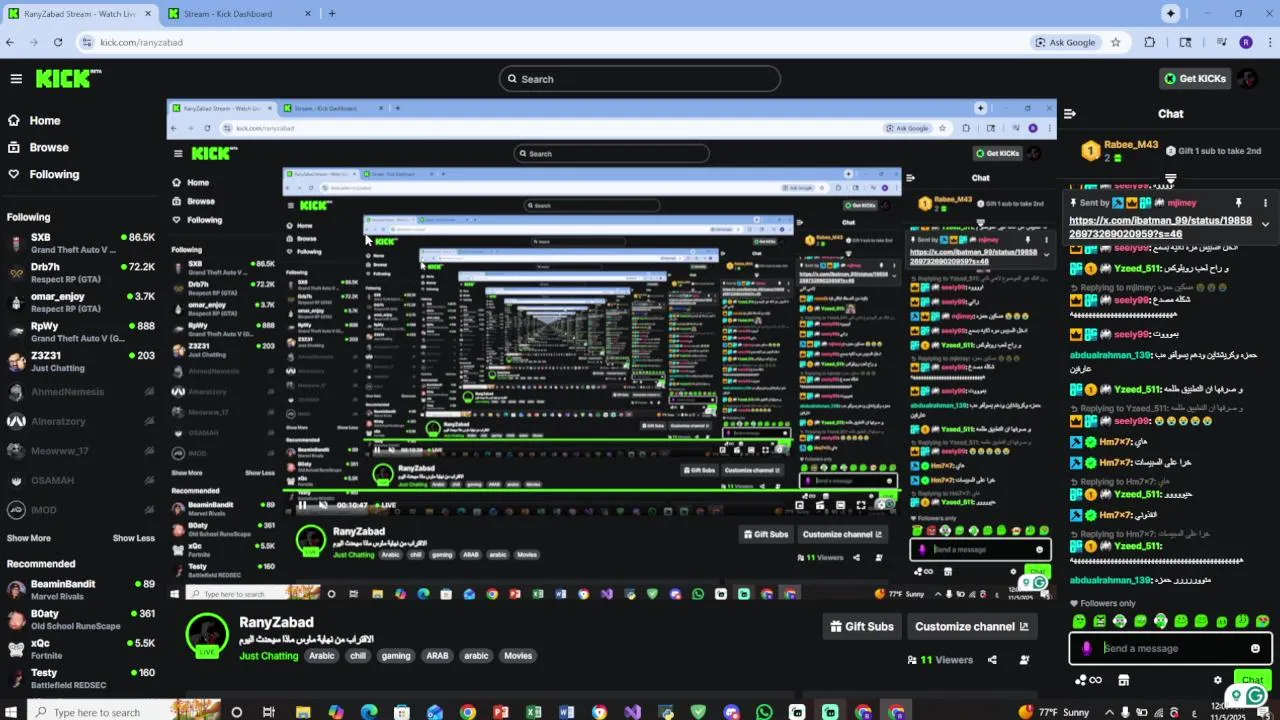The width and height of the screenshot is (1280, 720).
Task: Open RpWy channel in the Following list
Action: 80,332
